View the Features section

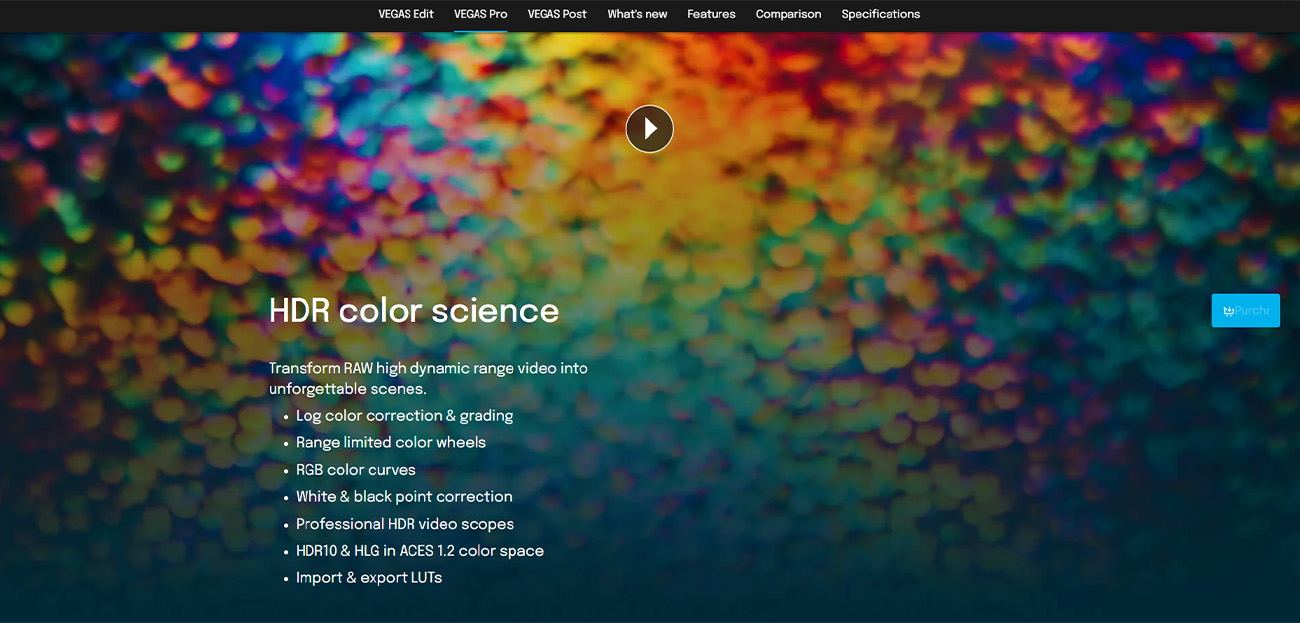[710, 14]
